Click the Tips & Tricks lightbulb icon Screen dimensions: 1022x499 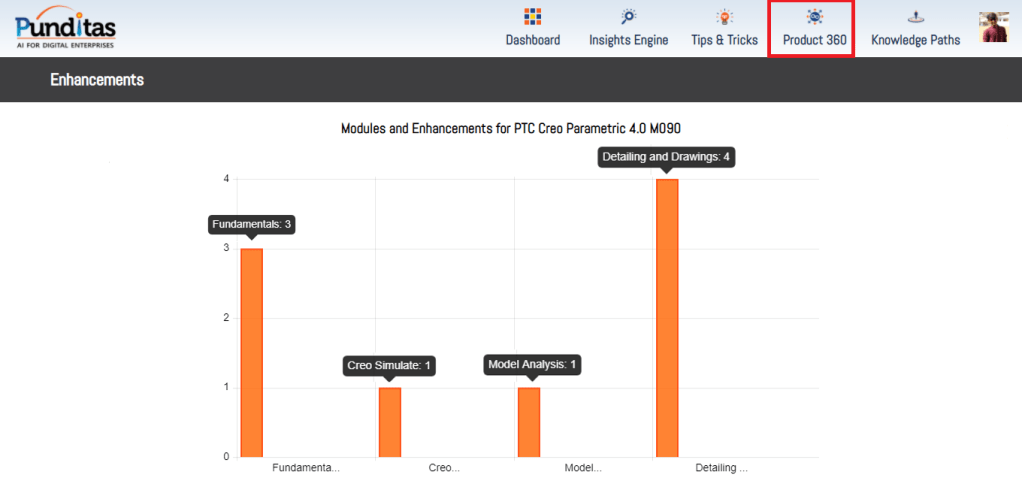(724, 17)
